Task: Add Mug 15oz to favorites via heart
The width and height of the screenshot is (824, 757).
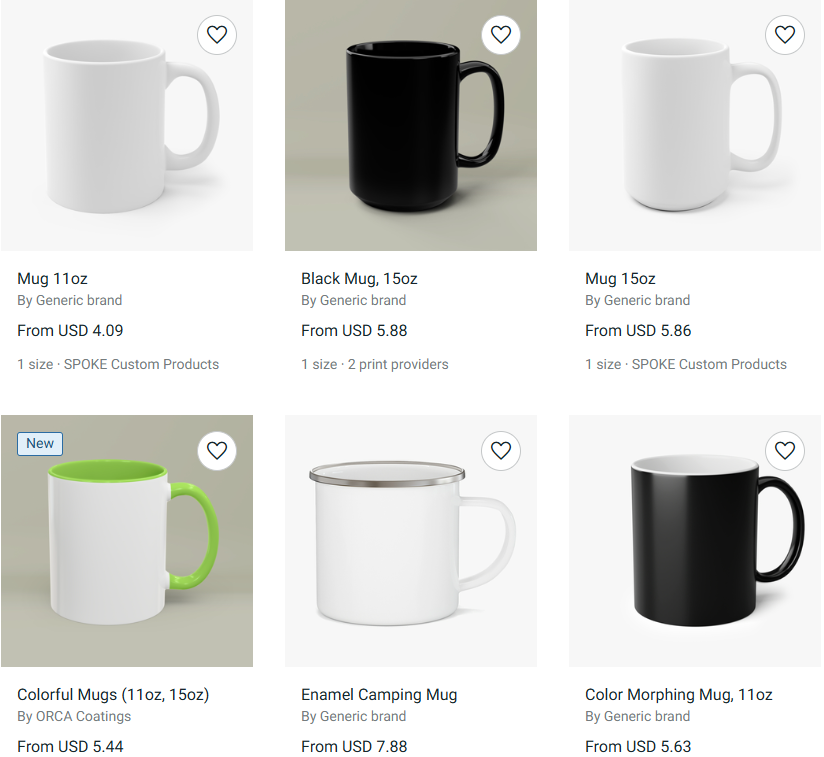Action: tap(785, 35)
